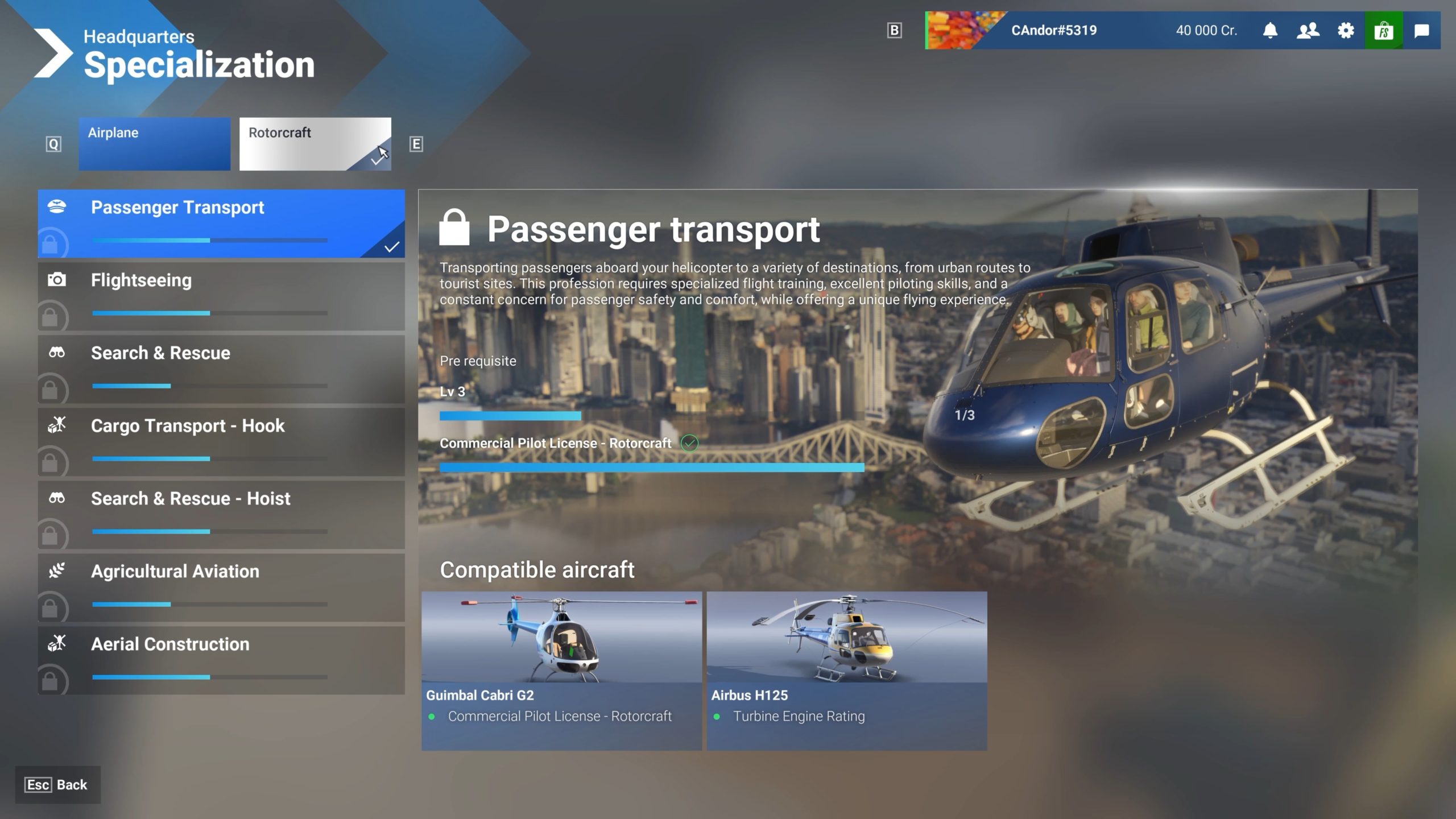The image size is (1456, 819).
Task: Switch to the Airplane tab
Action: pyautogui.click(x=154, y=143)
